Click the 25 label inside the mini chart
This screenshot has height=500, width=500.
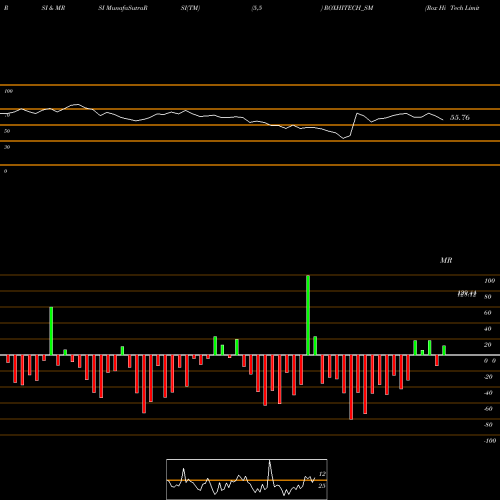tap(322, 486)
